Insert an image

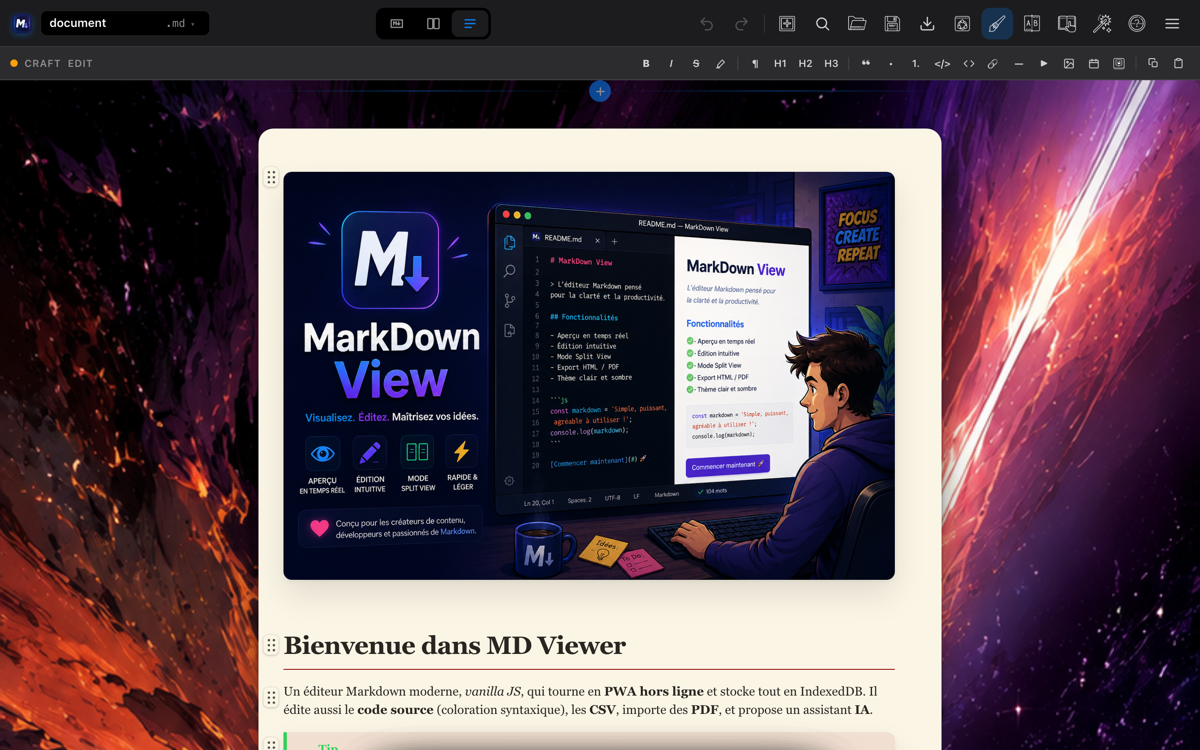(x=1069, y=63)
